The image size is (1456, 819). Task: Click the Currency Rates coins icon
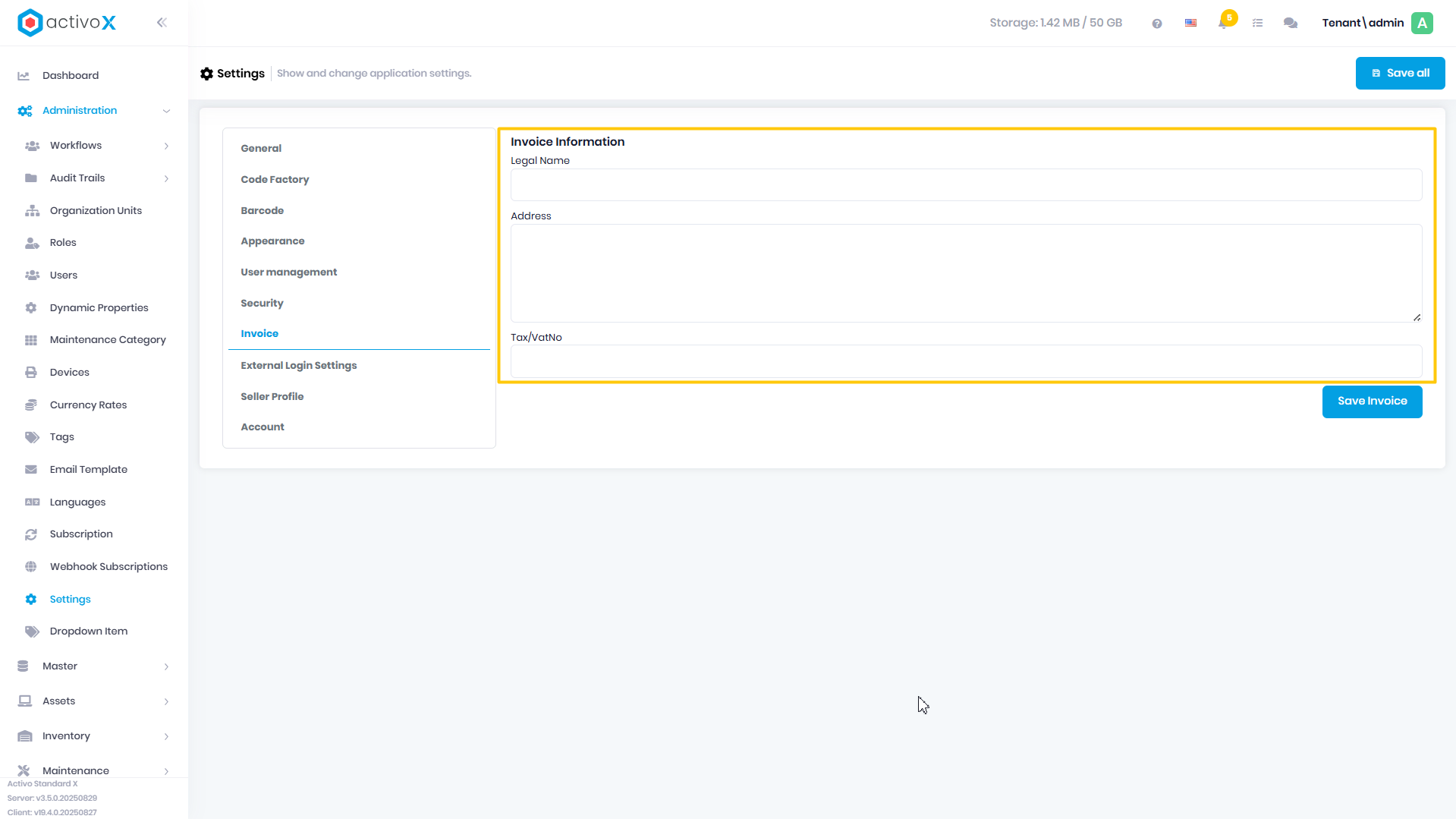[x=31, y=405]
